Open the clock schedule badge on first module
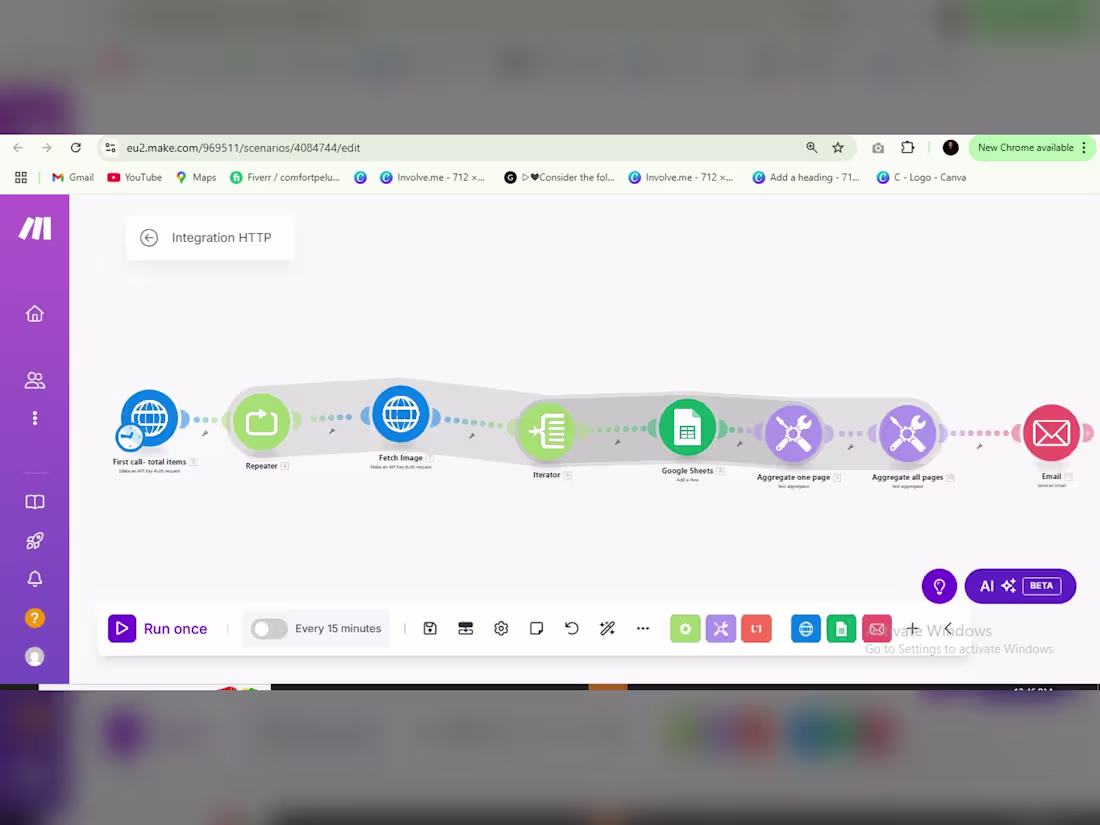The height and width of the screenshot is (825, 1100). [x=129, y=437]
